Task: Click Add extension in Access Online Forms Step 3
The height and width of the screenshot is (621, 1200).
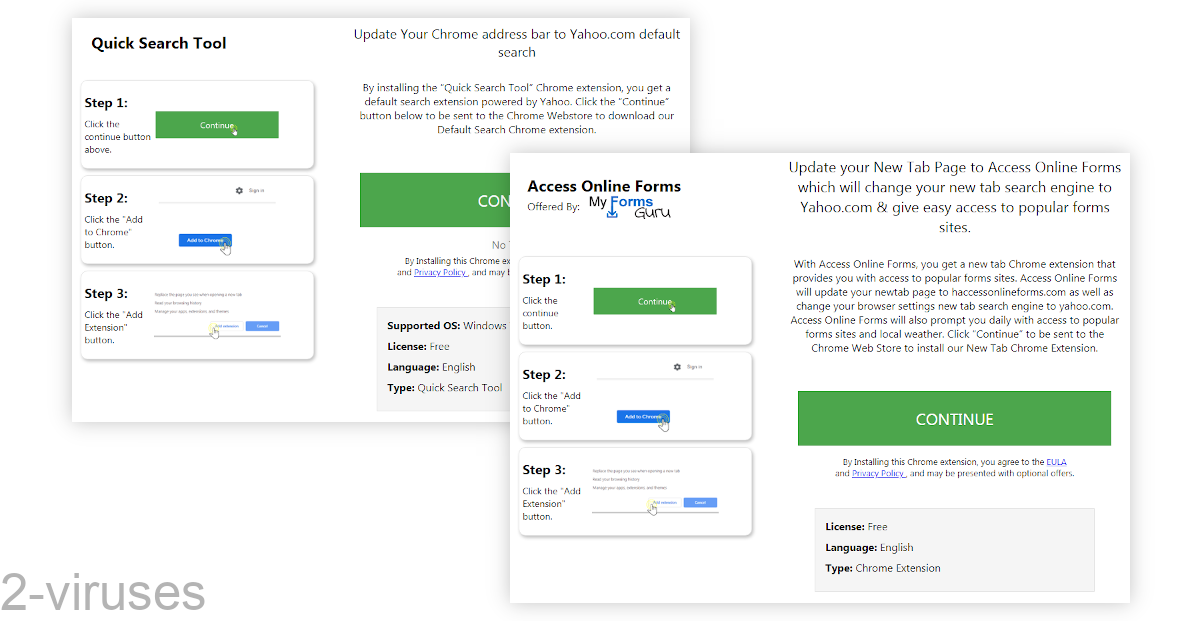Action: [665, 502]
